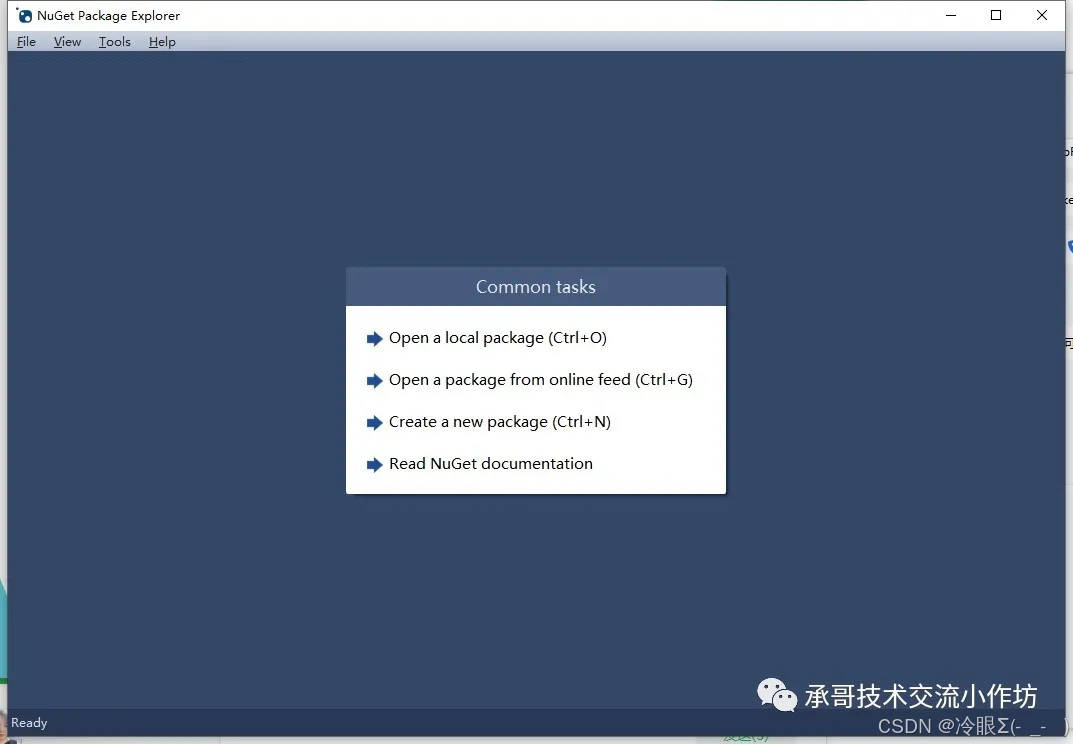Click Create a new package (Ctrl+N)

click(500, 422)
